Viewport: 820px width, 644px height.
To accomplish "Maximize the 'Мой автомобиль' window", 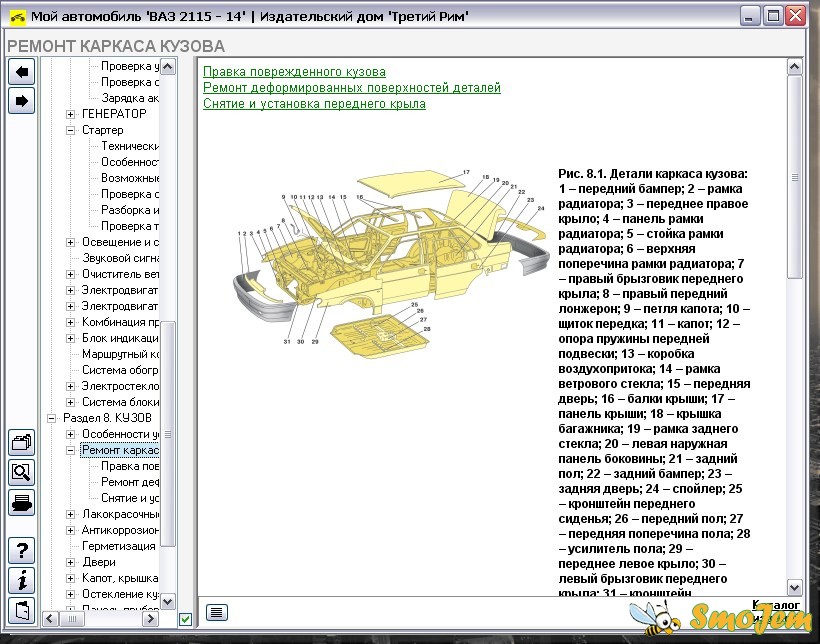I will coord(772,16).
